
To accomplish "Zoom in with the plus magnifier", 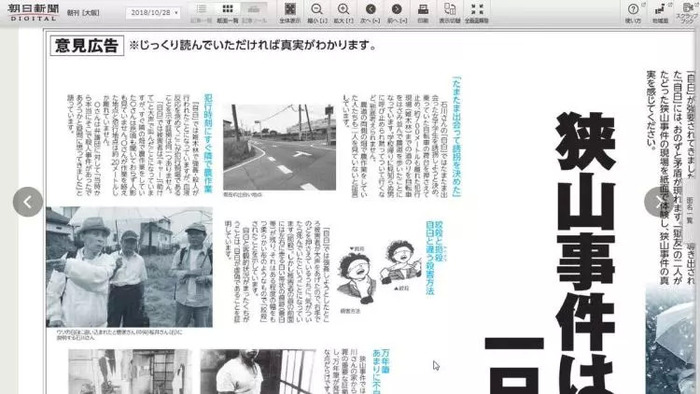I will point(343,12).
